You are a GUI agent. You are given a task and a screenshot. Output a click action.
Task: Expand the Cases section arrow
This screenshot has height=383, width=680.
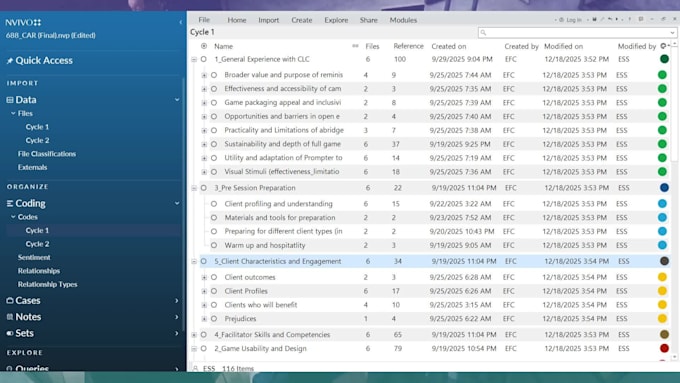click(x=177, y=300)
